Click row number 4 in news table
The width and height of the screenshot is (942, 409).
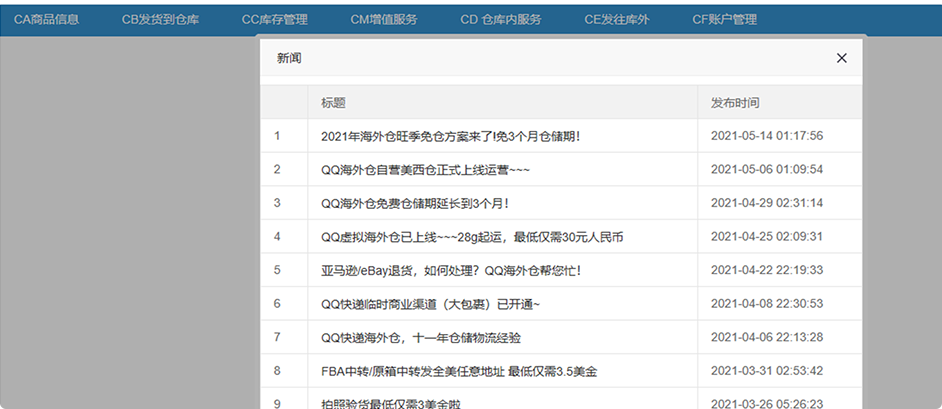coord(277,237)
